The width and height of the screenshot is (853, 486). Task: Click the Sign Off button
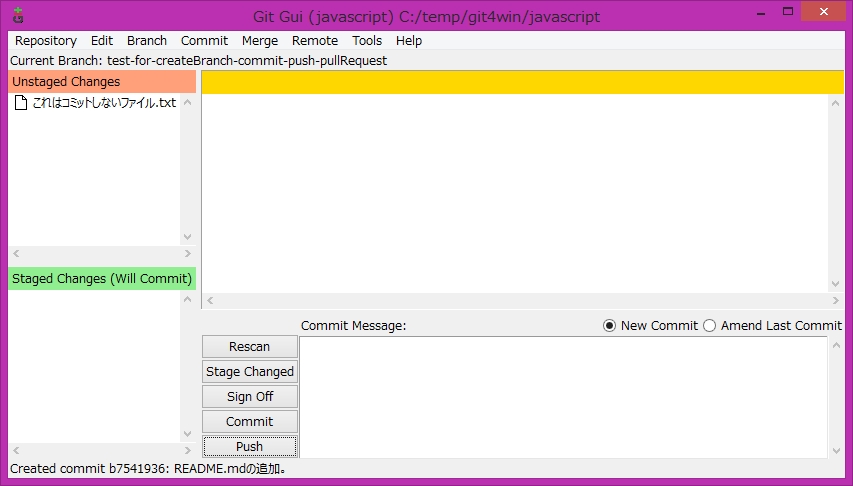(250, 397)
